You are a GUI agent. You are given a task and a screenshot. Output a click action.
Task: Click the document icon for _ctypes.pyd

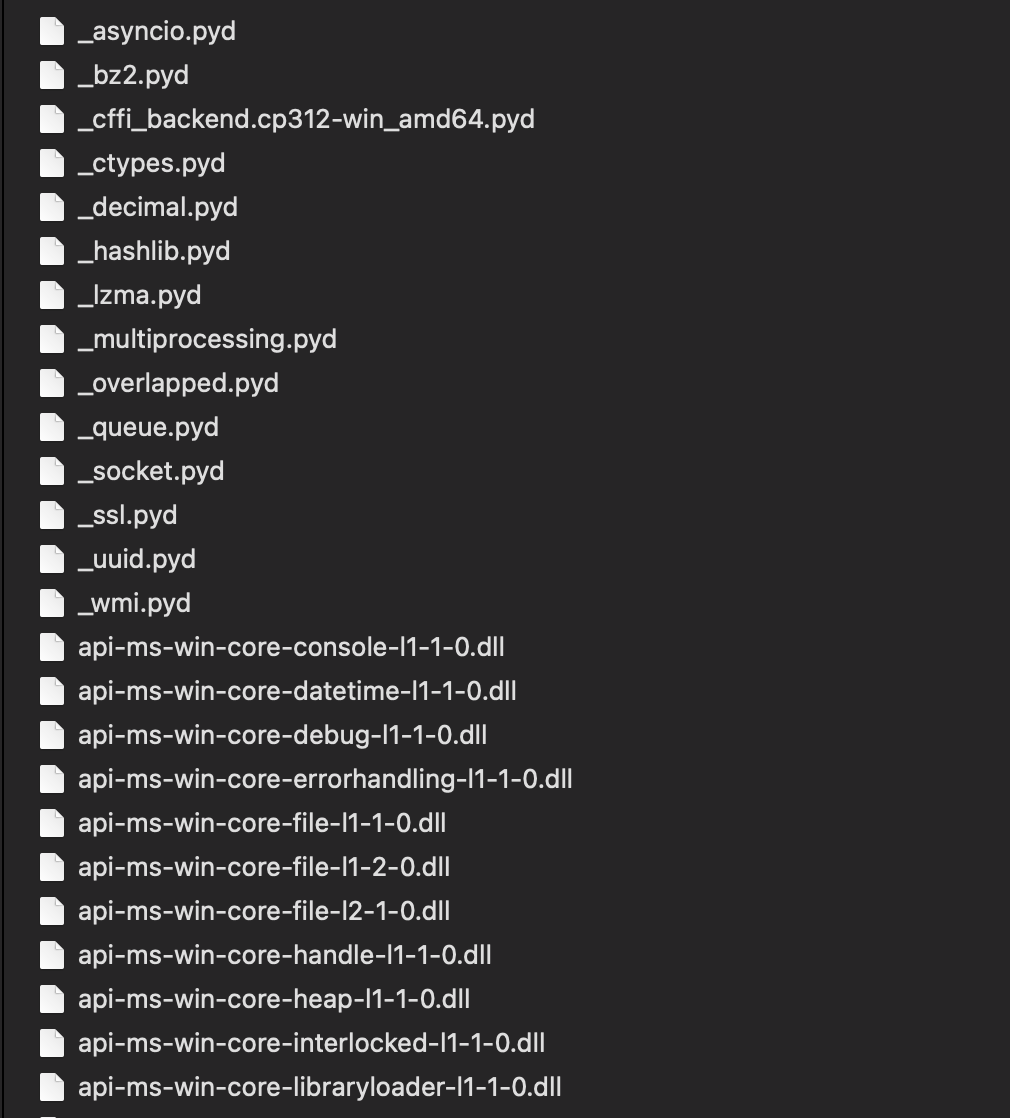pyautogui.click(x=52, y=163)
